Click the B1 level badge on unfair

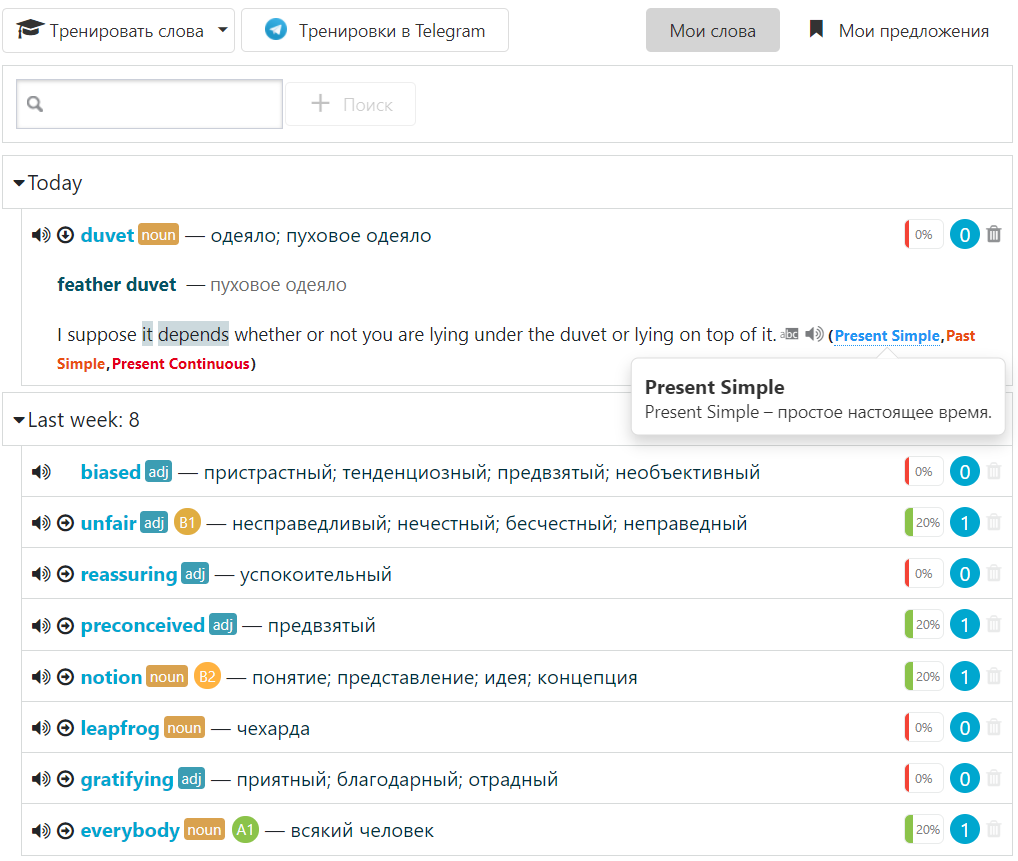coord(187,522)
